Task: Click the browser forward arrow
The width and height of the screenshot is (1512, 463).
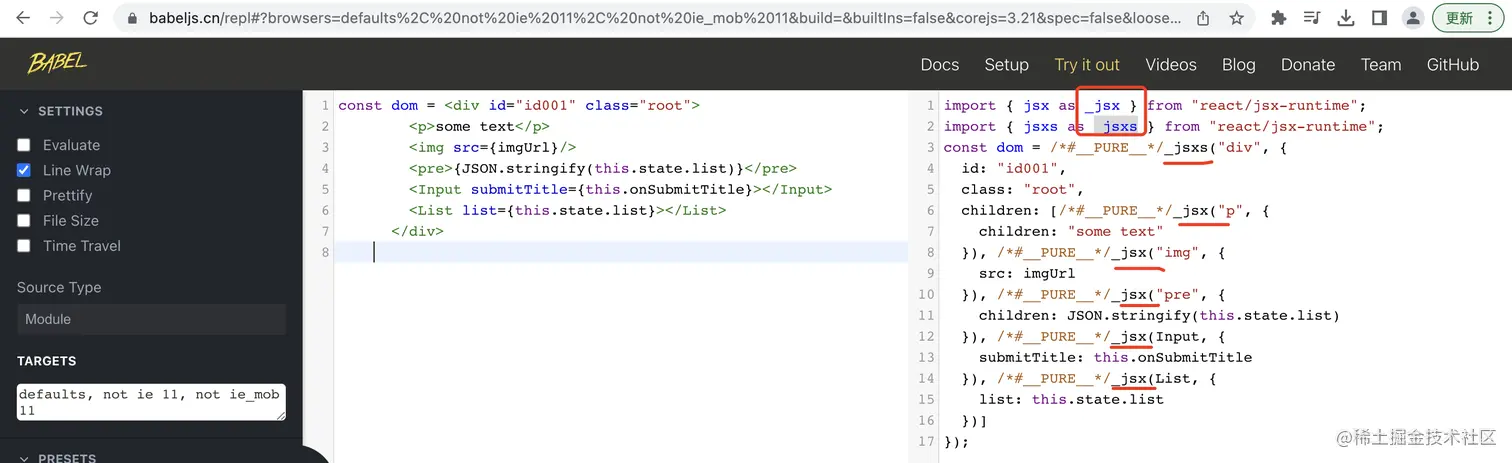Action: [x=57, y=18]
